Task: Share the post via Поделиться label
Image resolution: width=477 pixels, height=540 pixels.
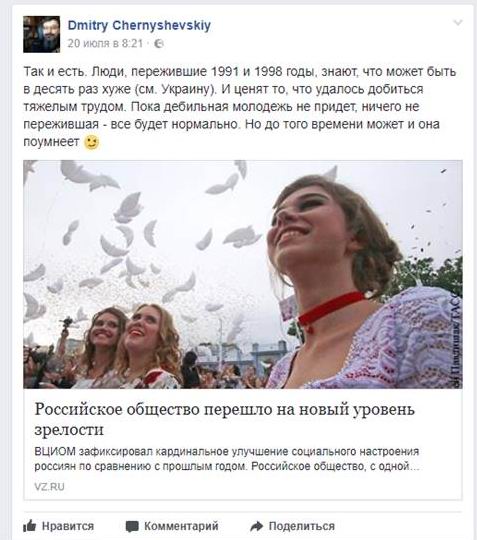Action: tap(302, 526)
